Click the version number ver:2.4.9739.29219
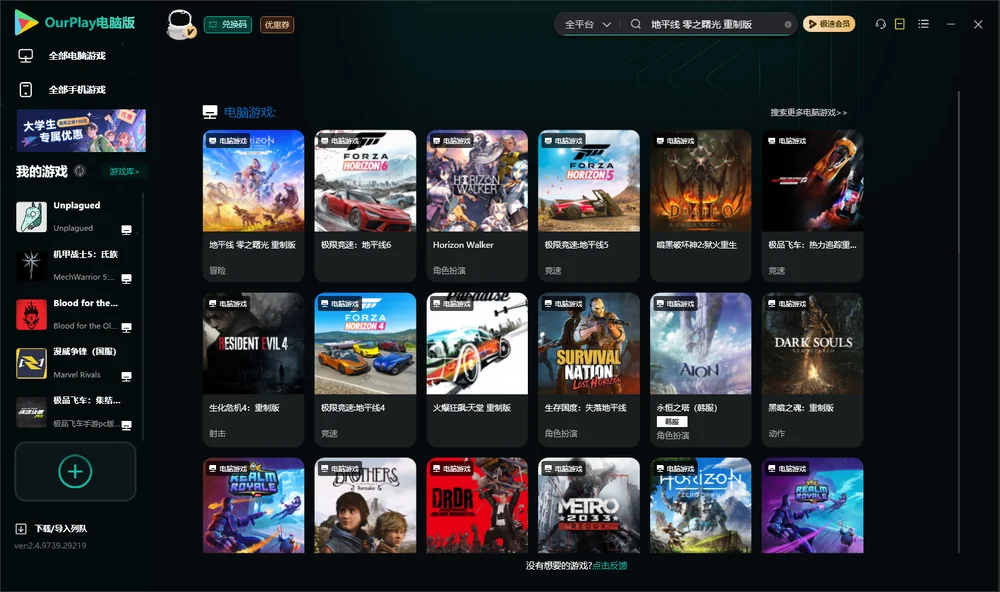Image resolution: width=1000 pixels, height=592 pixels. coord(50,545)
